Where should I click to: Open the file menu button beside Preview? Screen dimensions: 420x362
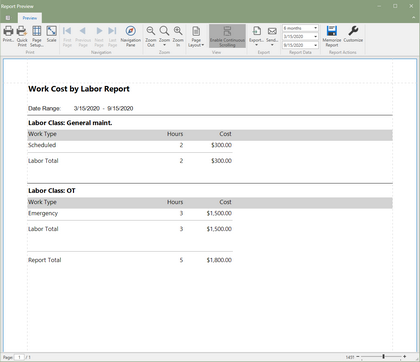click(8, 18)
